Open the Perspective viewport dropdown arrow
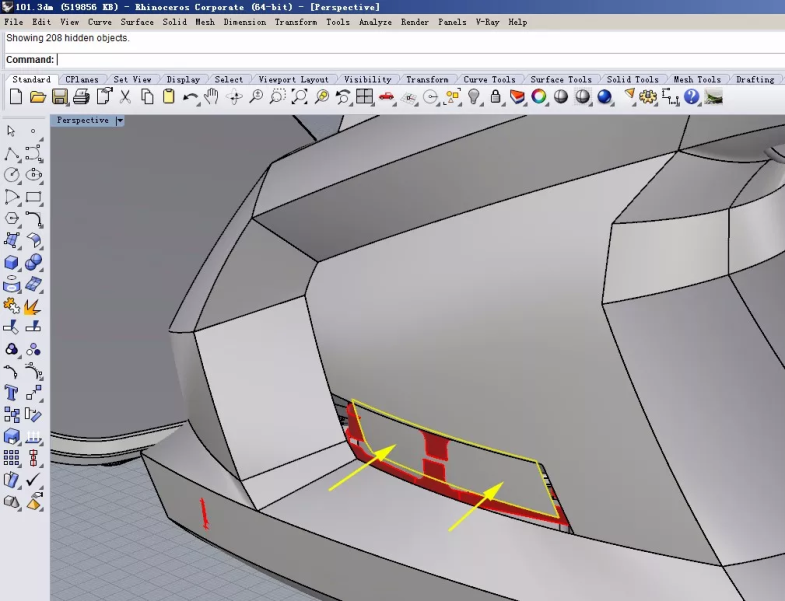Screen dimensions: 785x601 [120, 120]
